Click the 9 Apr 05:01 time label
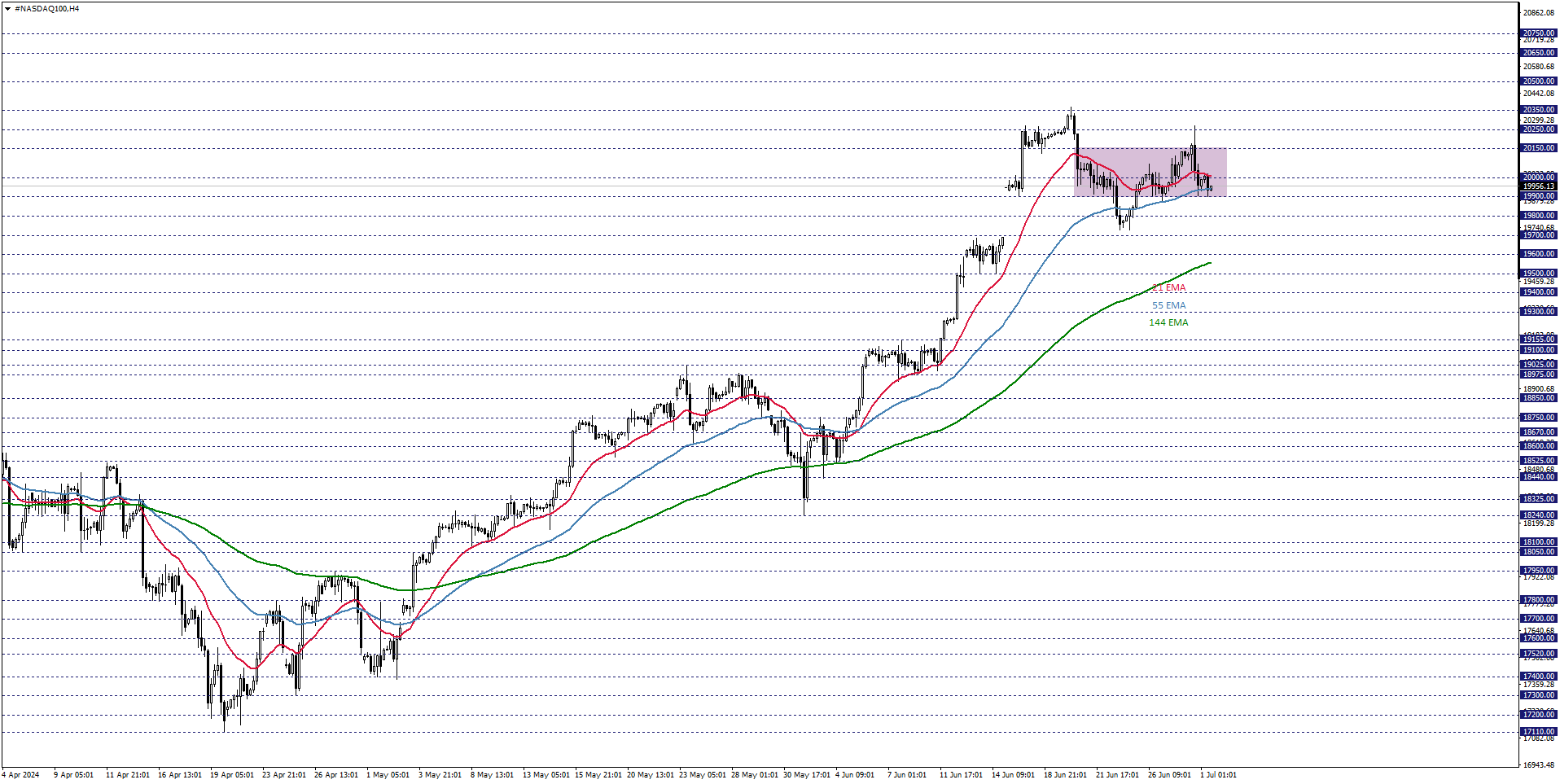 (73, 775)
